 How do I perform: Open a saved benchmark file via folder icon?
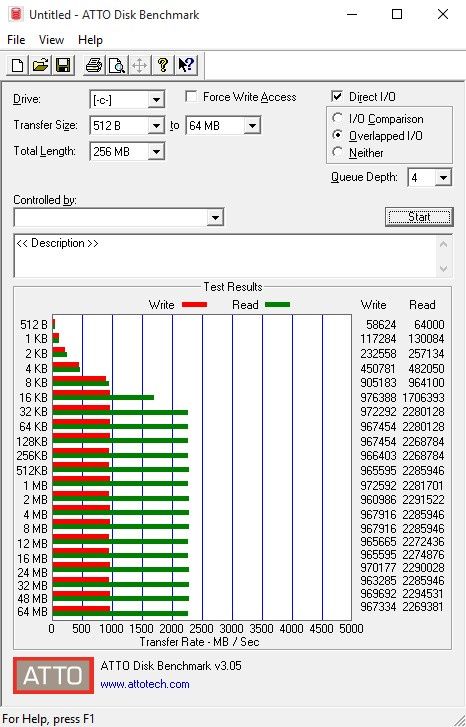[40, 65]
